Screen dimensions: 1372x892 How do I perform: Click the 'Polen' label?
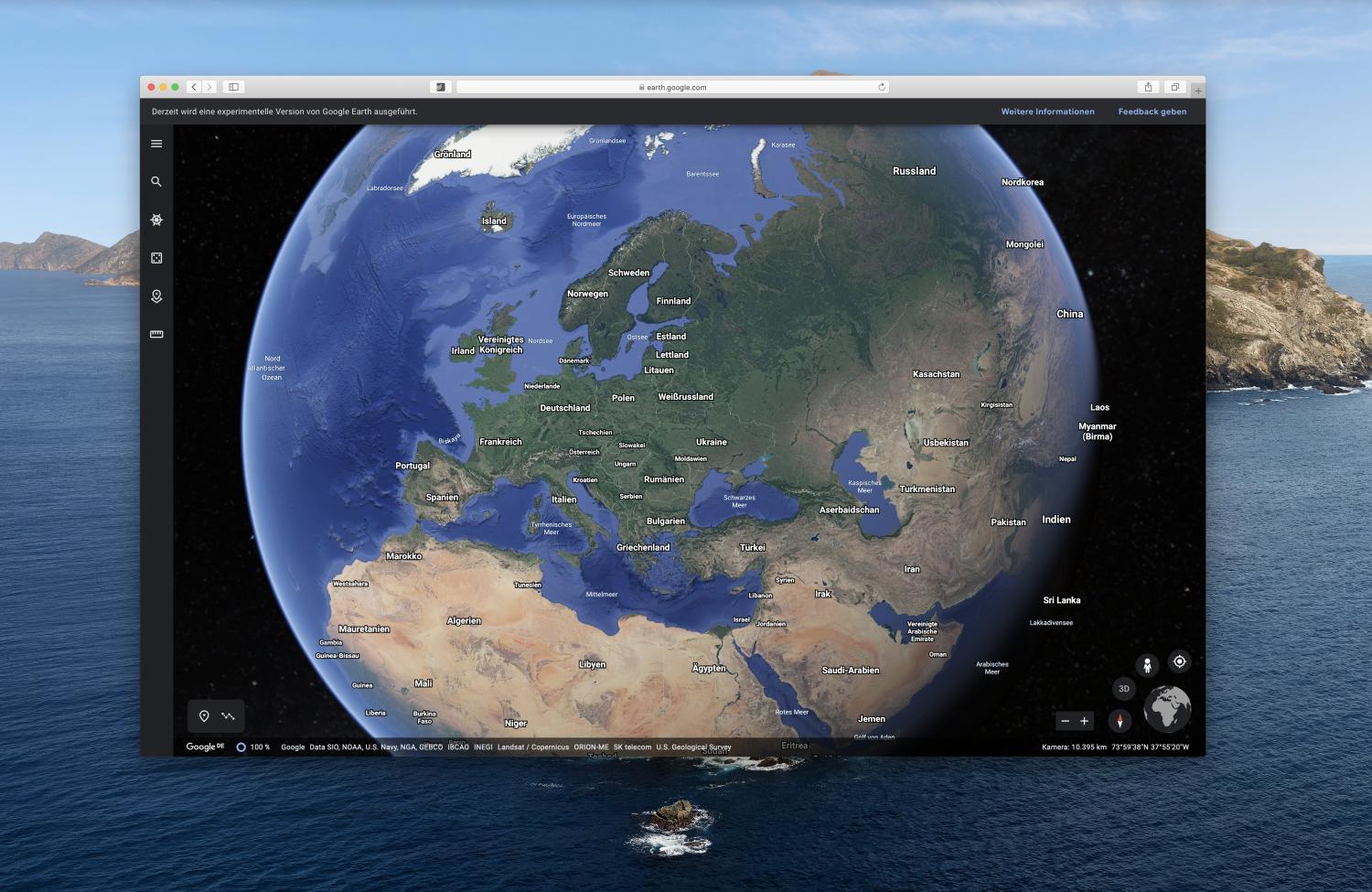tap(623, 398)
